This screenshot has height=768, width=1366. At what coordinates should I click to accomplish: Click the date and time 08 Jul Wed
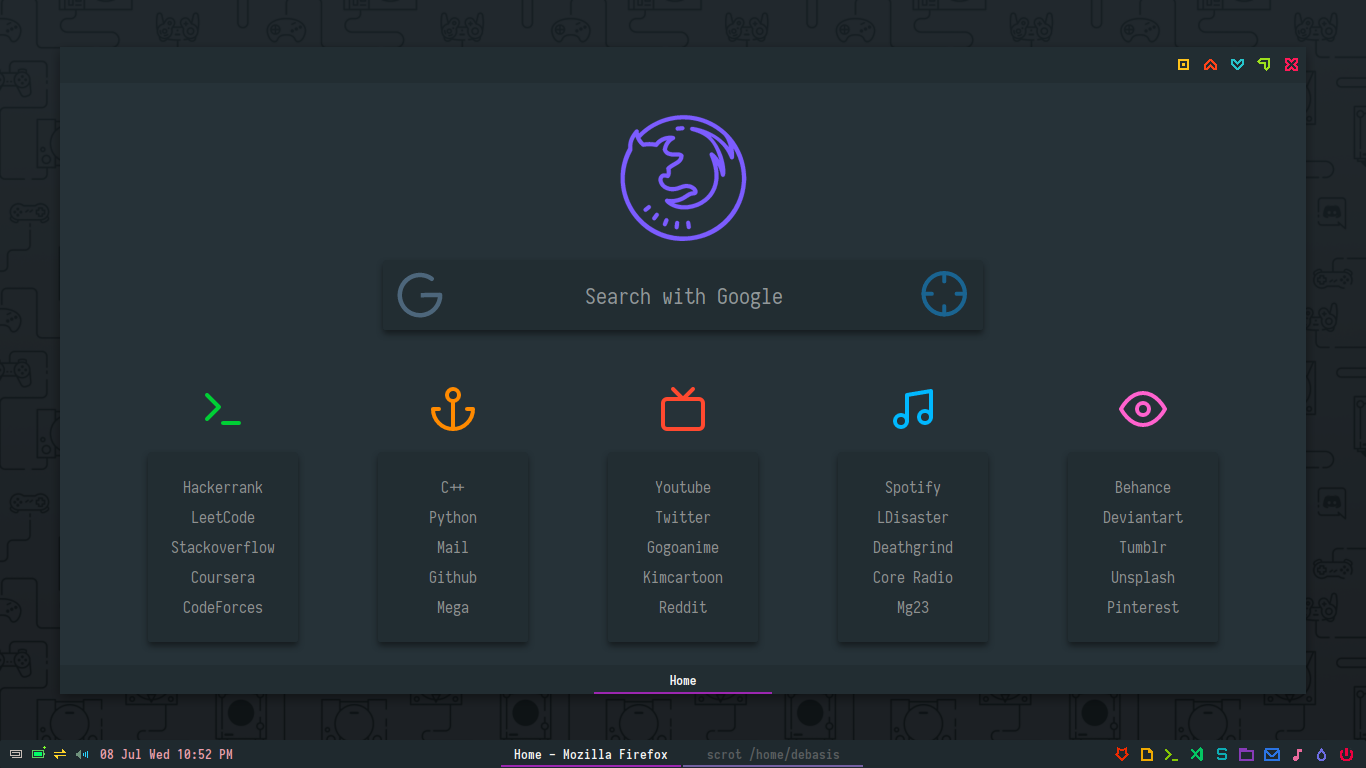coord(166,754)
